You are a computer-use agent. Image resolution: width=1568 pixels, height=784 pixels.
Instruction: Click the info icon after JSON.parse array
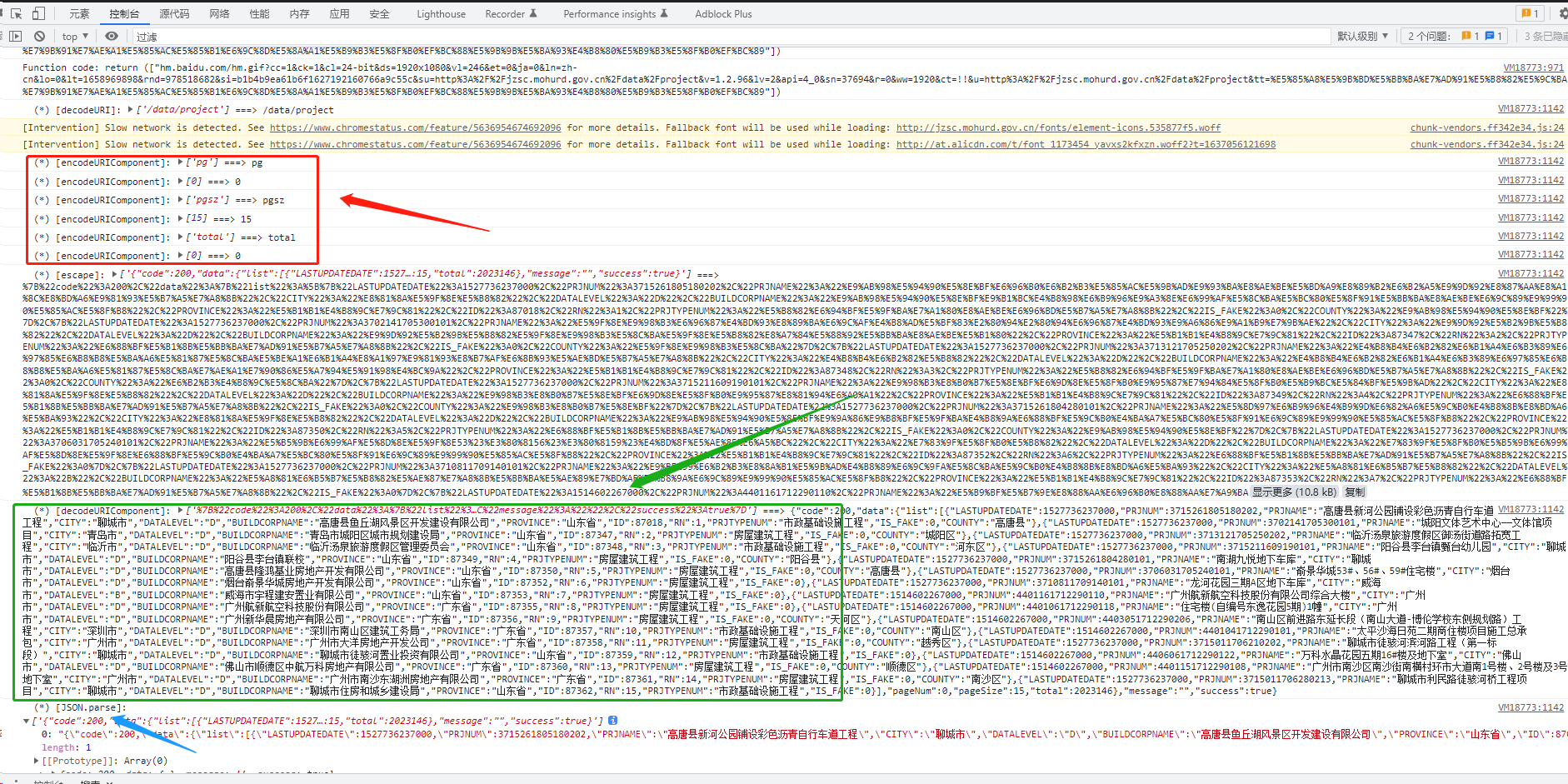point(612,721)
